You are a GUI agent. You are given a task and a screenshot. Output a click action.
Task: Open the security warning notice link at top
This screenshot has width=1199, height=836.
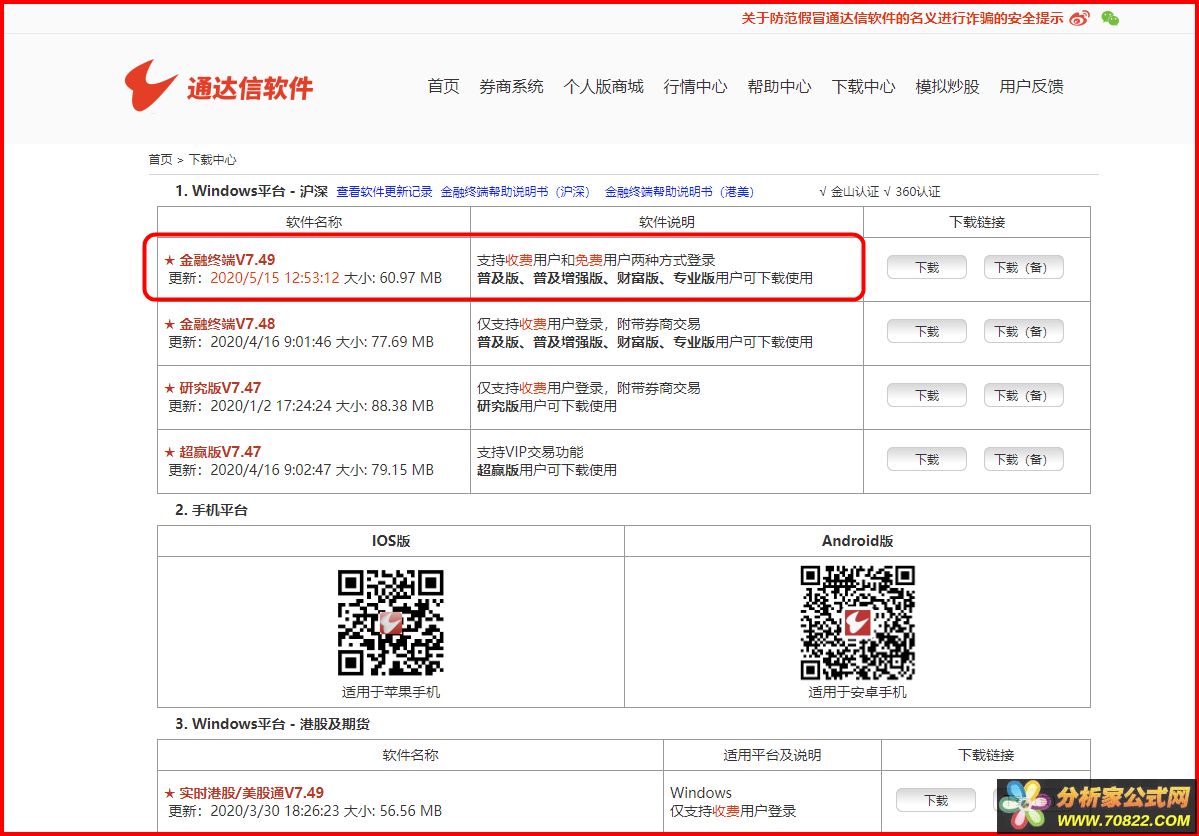902,18
